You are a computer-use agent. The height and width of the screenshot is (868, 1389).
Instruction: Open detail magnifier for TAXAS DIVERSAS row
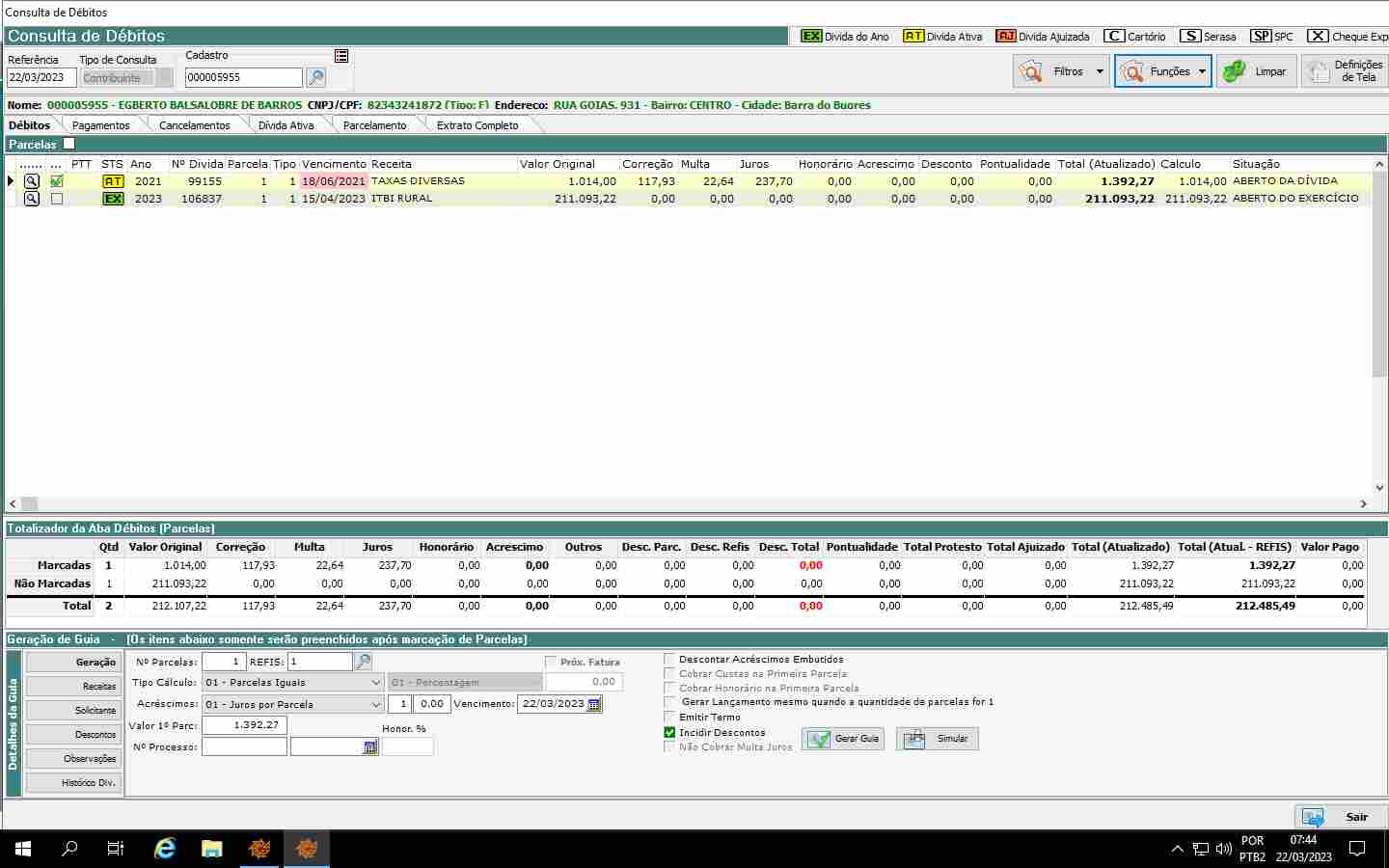pos(32,181)
